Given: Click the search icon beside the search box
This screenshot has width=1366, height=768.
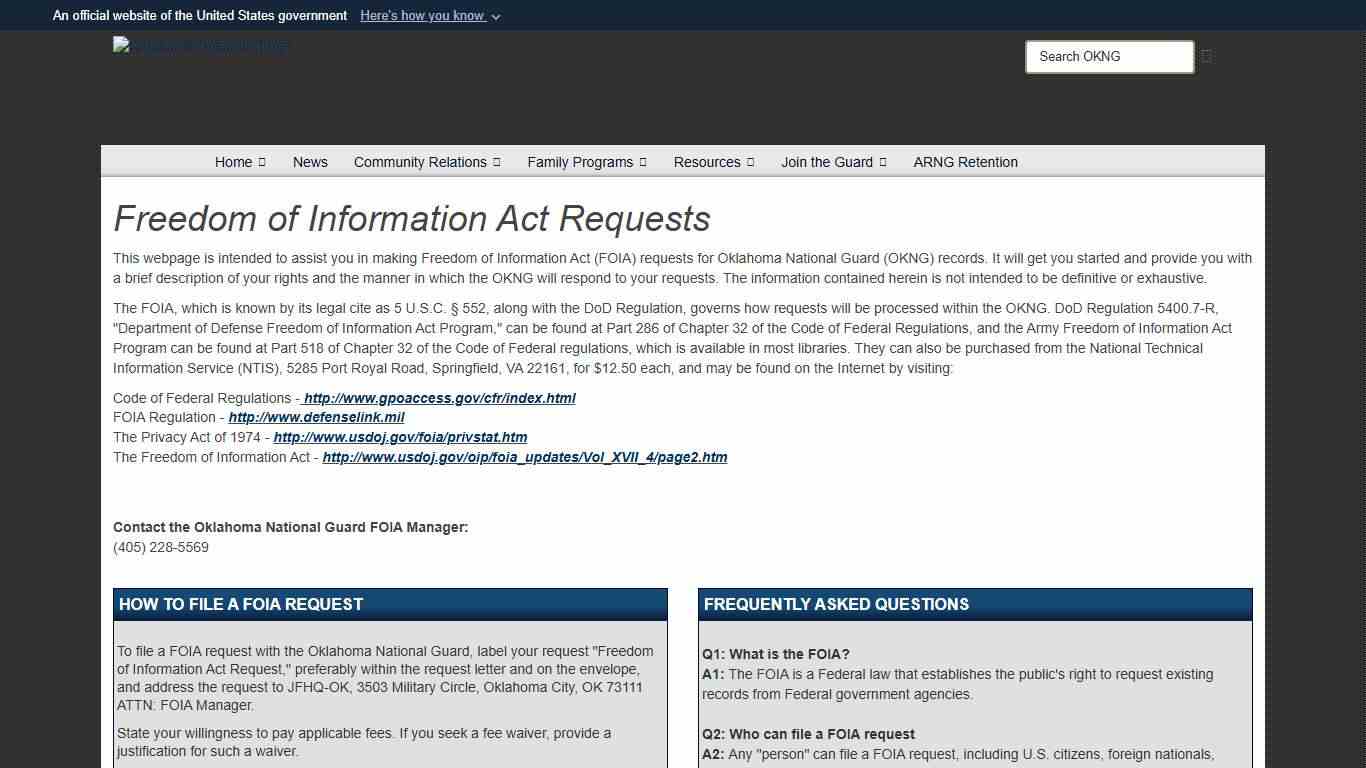Looking at the screenshot, I should [1206, 56].
